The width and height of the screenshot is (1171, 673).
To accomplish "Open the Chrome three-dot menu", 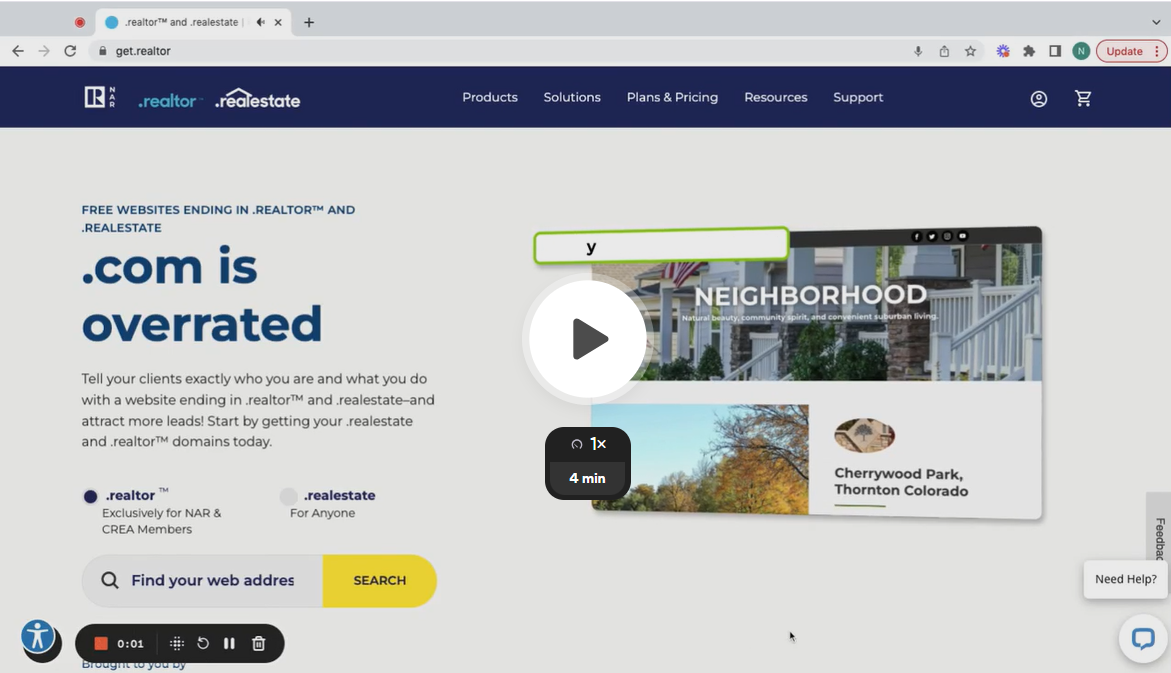I will coord(1157,51).
